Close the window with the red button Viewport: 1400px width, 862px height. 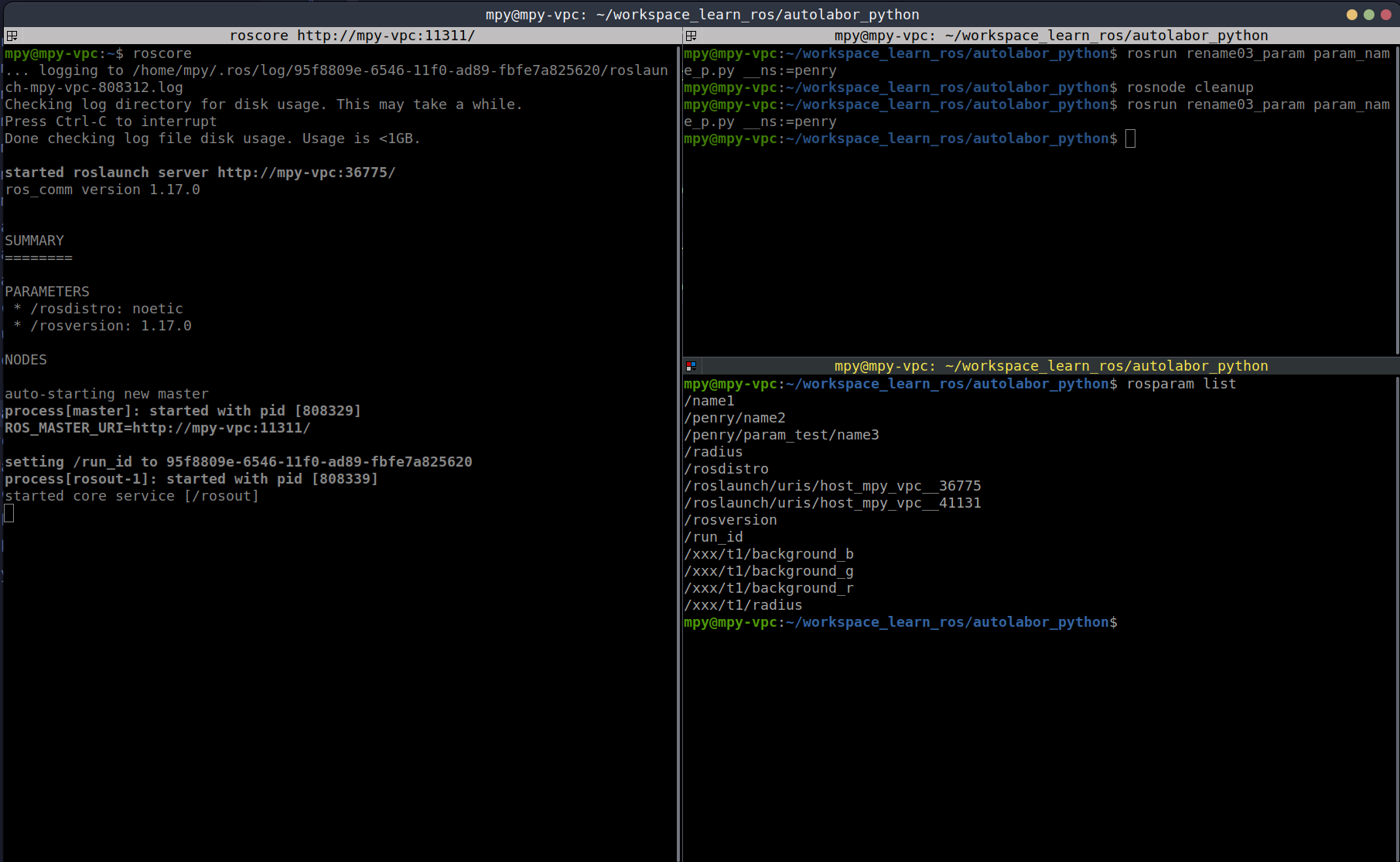point(1385,15)
